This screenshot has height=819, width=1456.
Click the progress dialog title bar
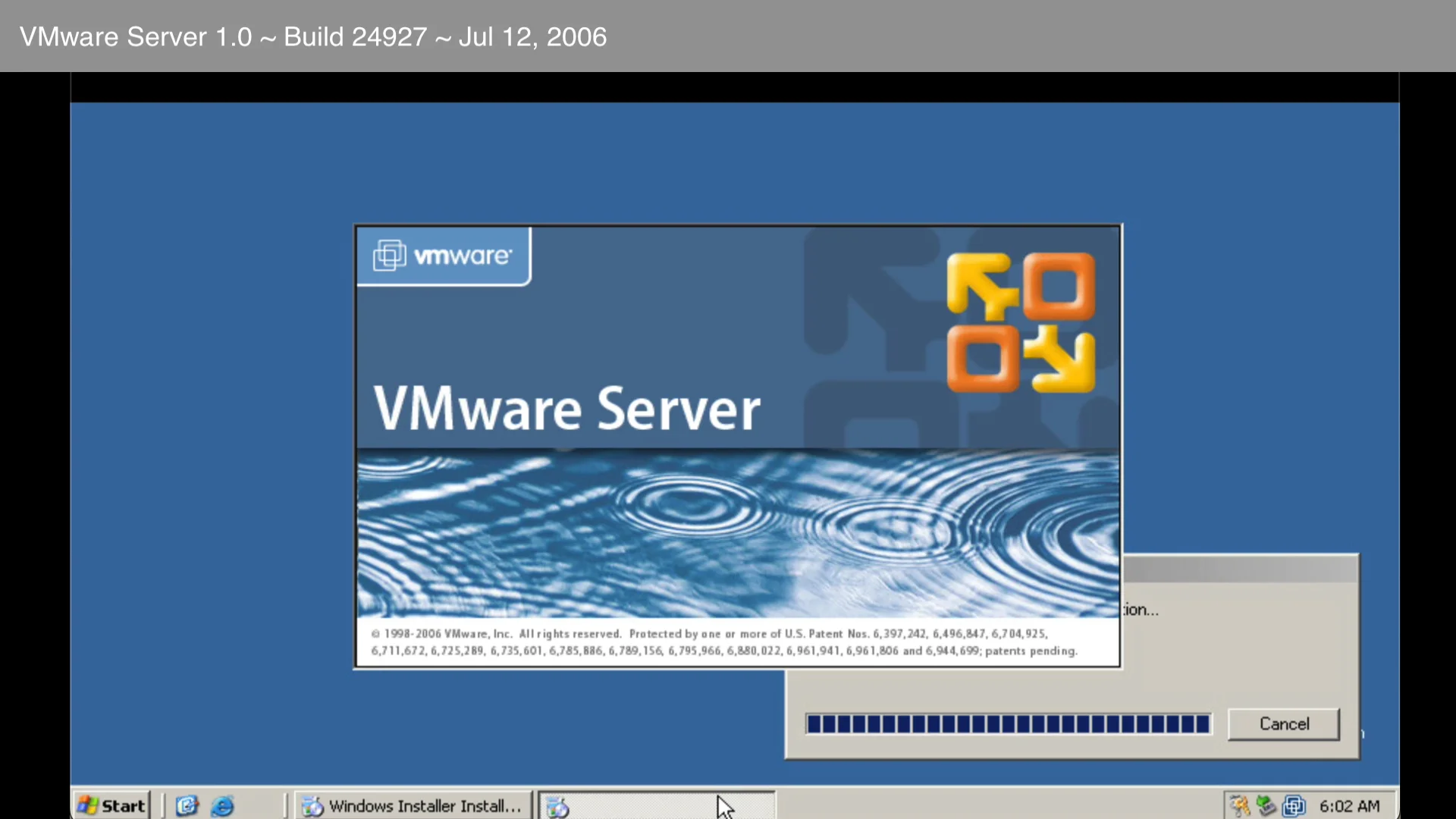1241,570
